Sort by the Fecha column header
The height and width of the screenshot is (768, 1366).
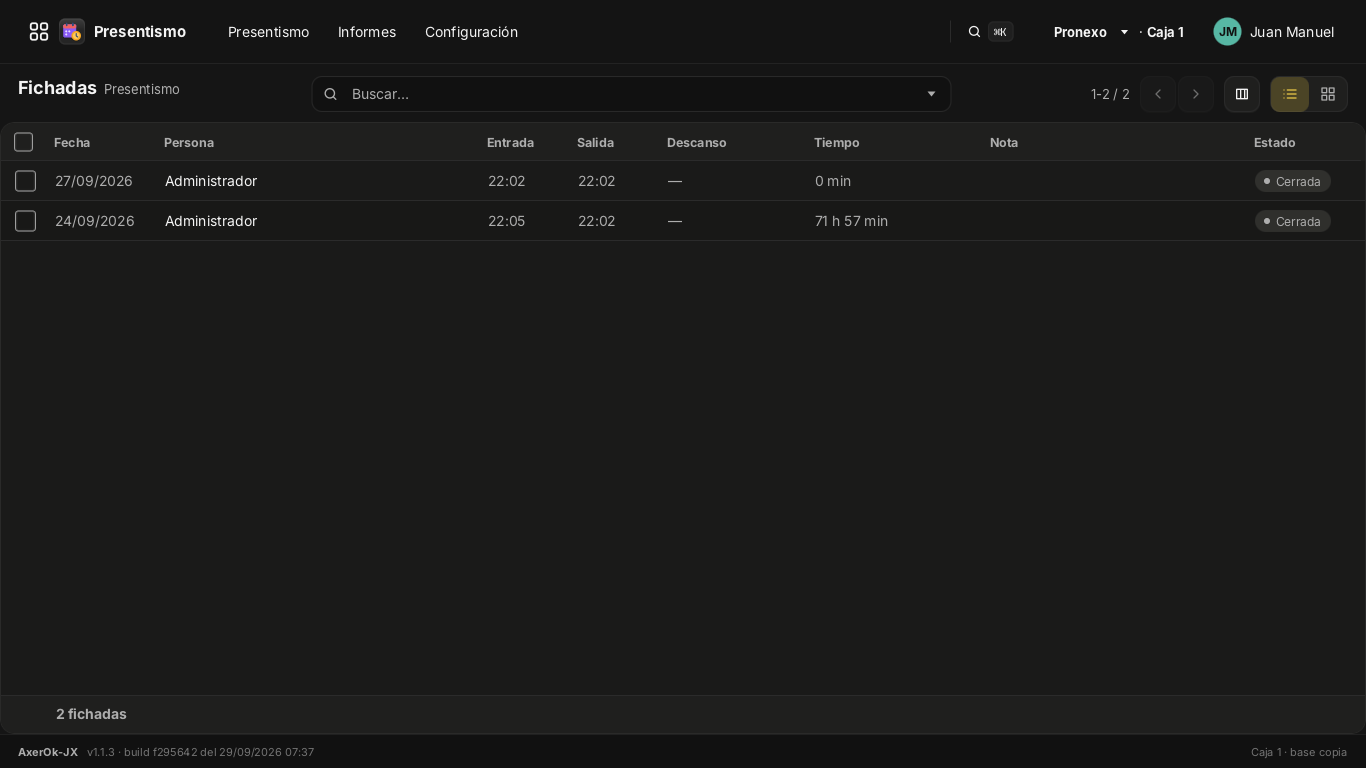pyautogui.click(x=72, y=142)
